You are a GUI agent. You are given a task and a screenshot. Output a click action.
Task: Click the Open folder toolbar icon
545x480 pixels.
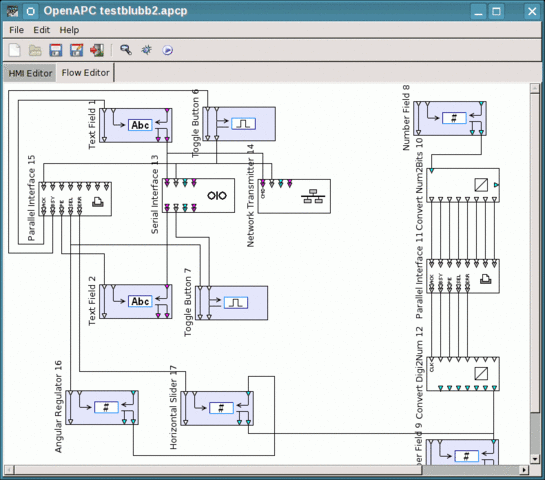pyautogui.click(x=35, y=50)
